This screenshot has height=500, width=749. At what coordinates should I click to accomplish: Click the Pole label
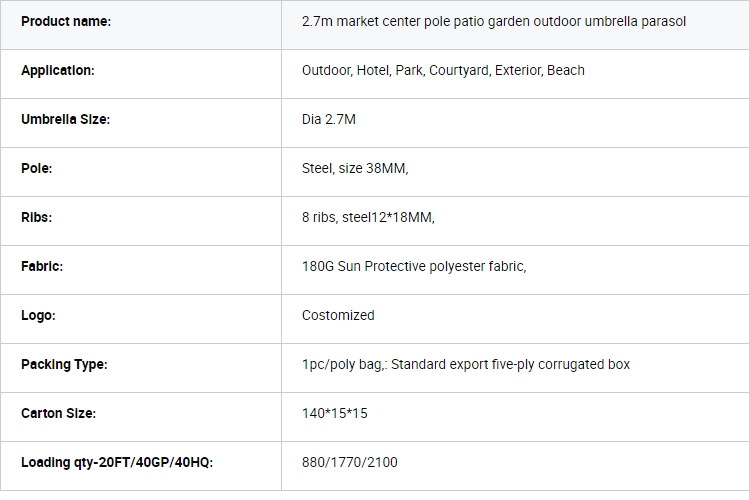[x=36, y=169]
